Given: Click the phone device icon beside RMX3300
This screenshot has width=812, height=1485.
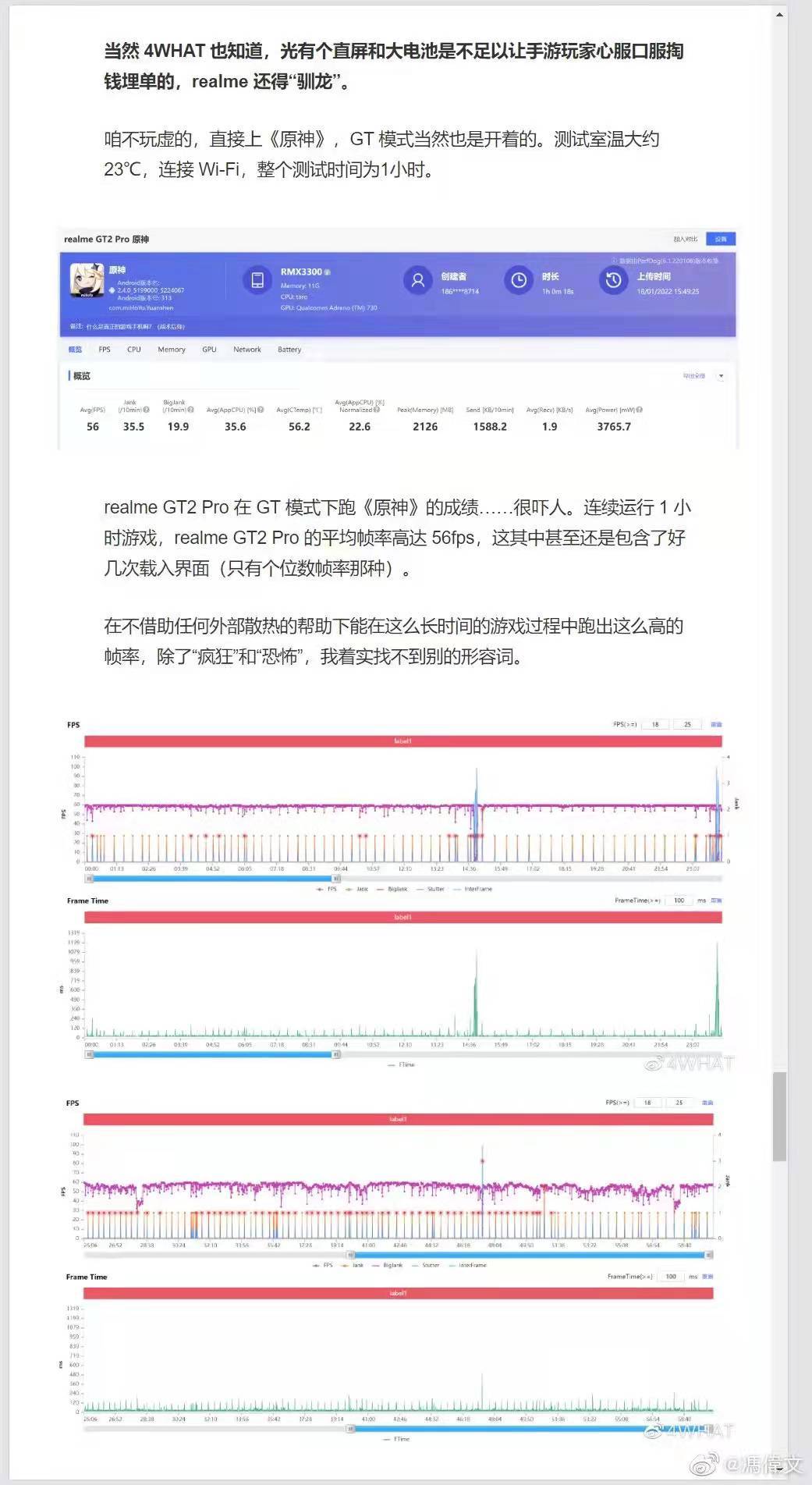Looking at the screenshot, I should pyautogui.click(x=257, y=280).
